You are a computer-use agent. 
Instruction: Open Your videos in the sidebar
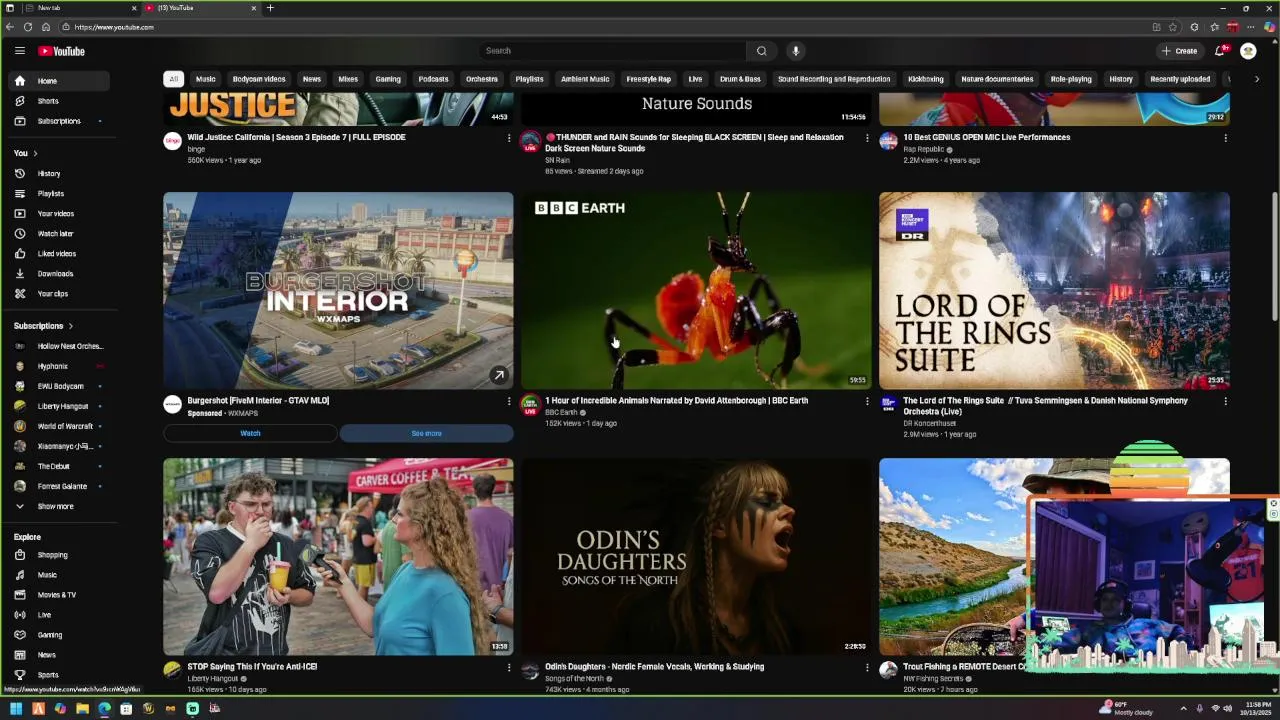point(60,213)
